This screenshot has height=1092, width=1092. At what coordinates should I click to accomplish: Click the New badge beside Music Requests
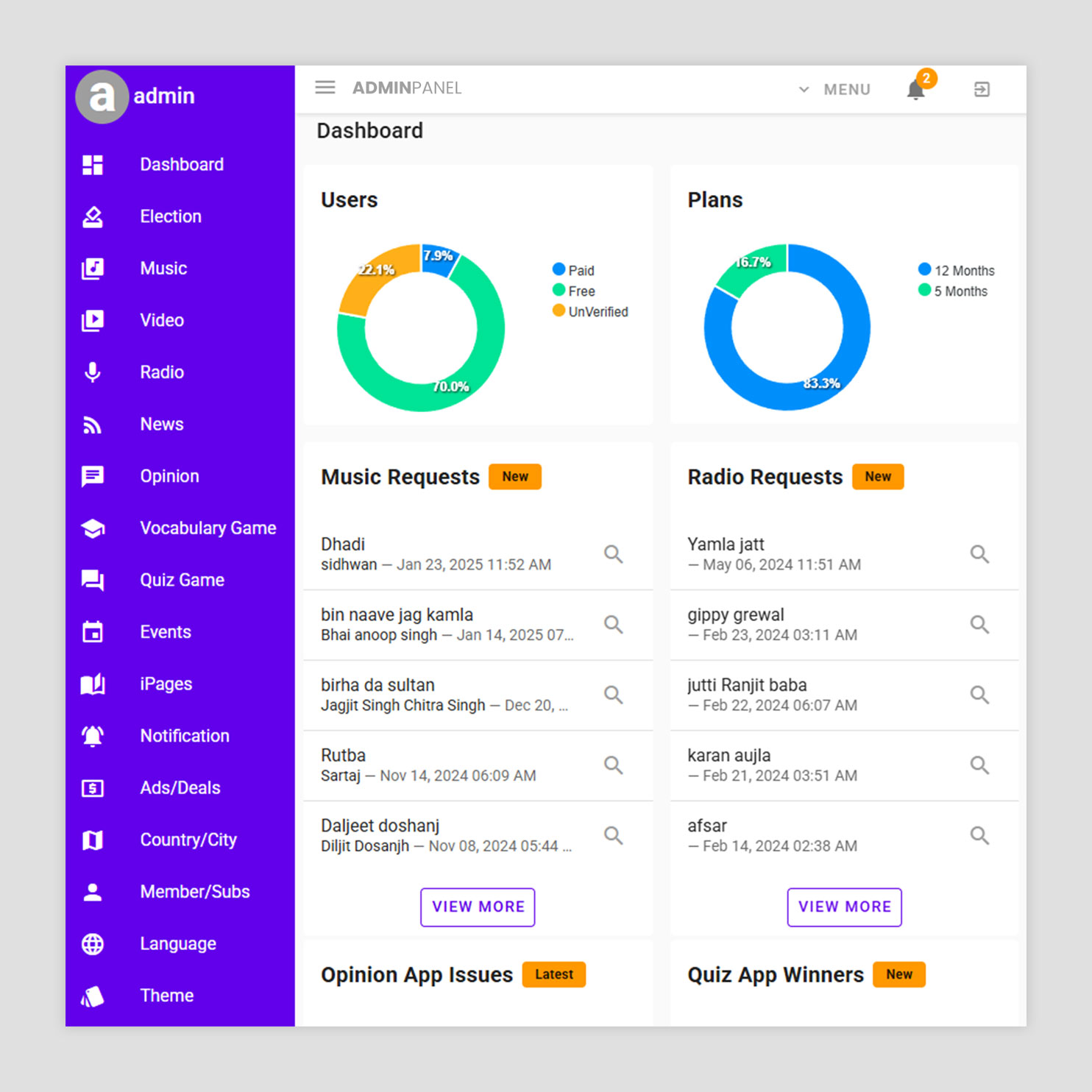coord(515,477)
